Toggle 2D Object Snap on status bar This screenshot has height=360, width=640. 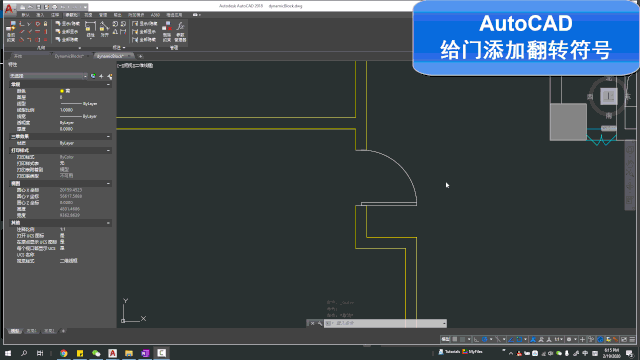[x=519, y=339]
